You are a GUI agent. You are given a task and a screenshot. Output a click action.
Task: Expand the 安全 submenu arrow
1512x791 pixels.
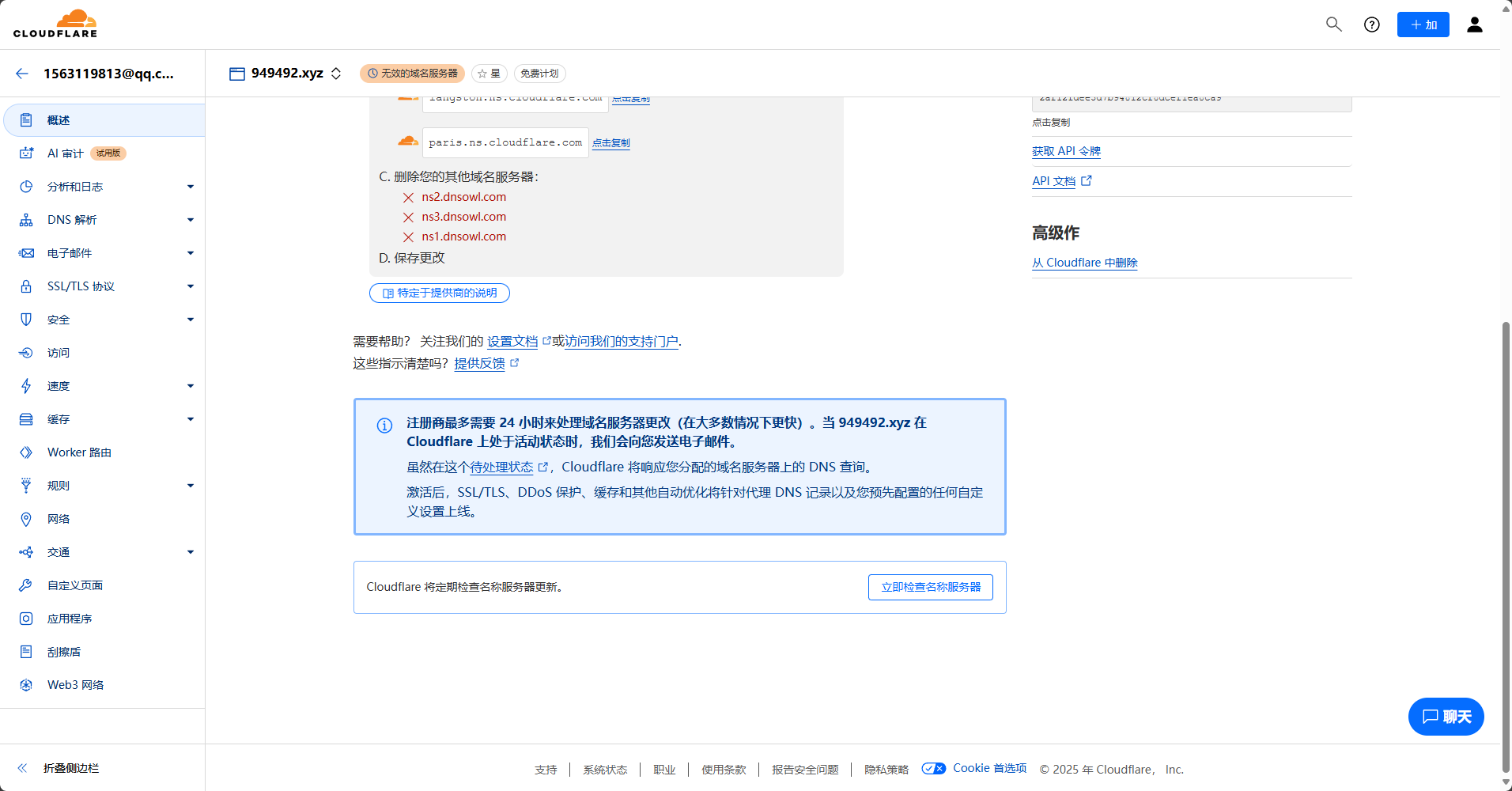[191, 320]
